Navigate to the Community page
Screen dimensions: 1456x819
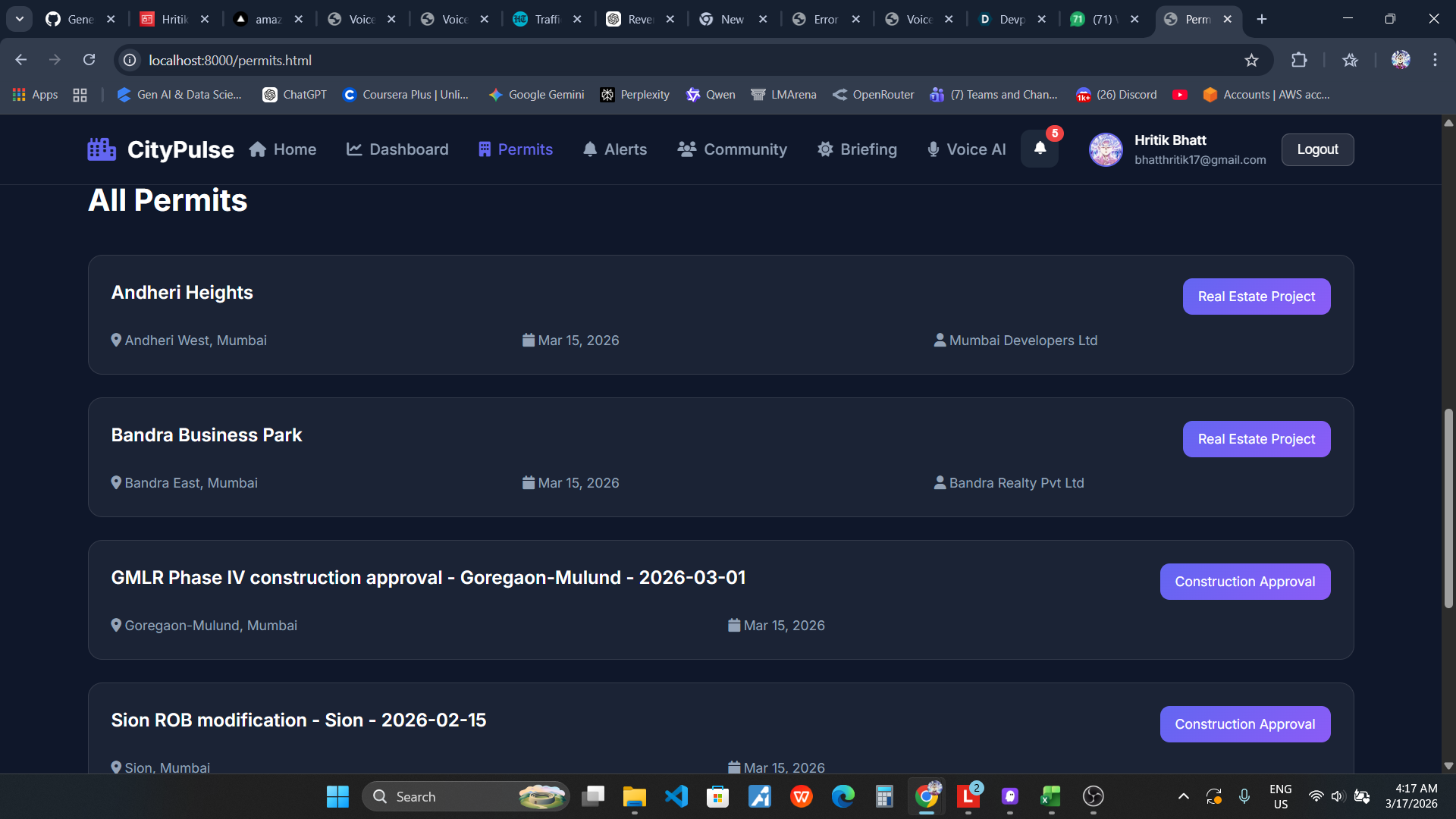(x=733, y=149)
